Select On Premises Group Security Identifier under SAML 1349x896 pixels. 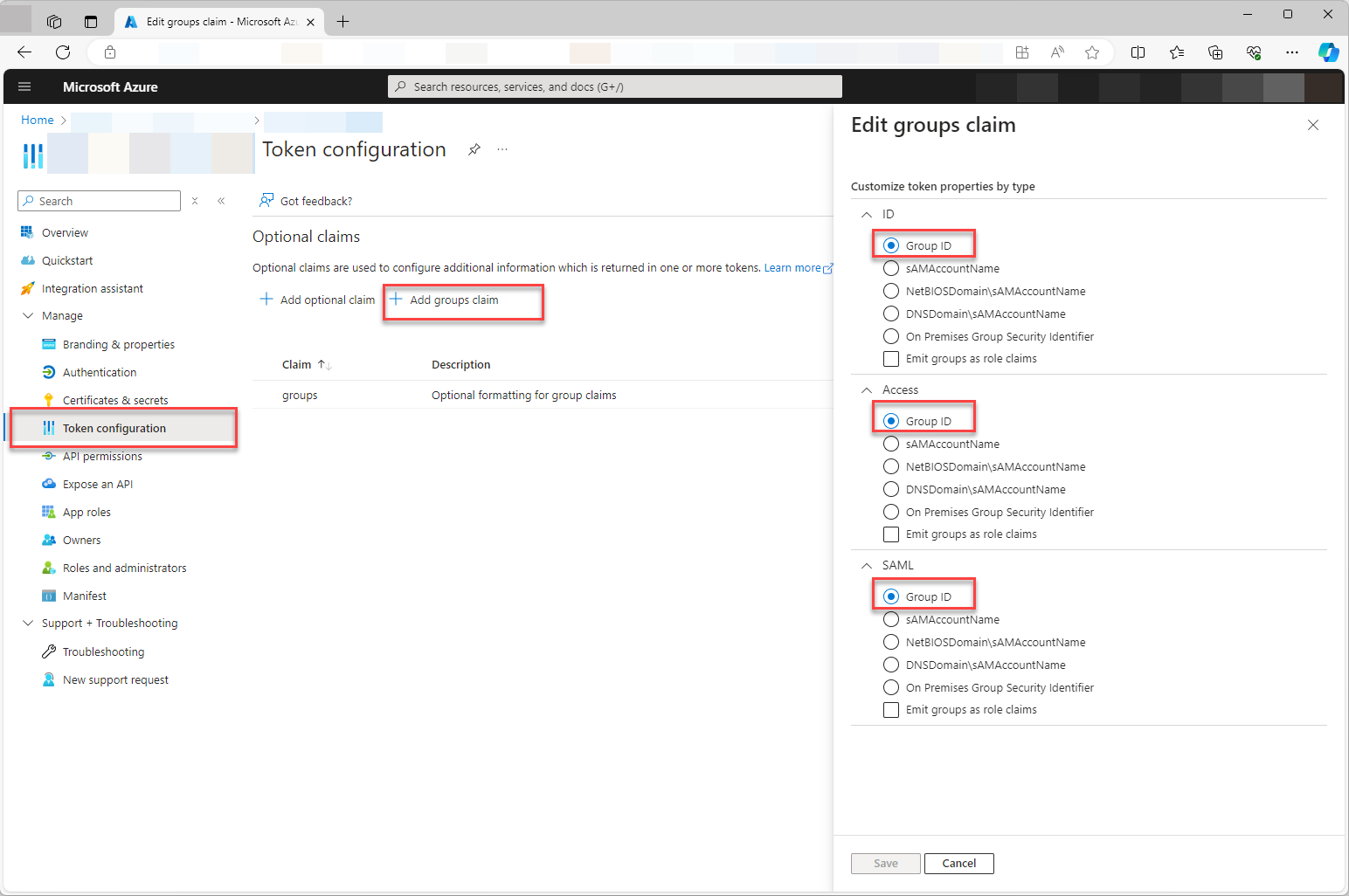click(x=891, y=687)
